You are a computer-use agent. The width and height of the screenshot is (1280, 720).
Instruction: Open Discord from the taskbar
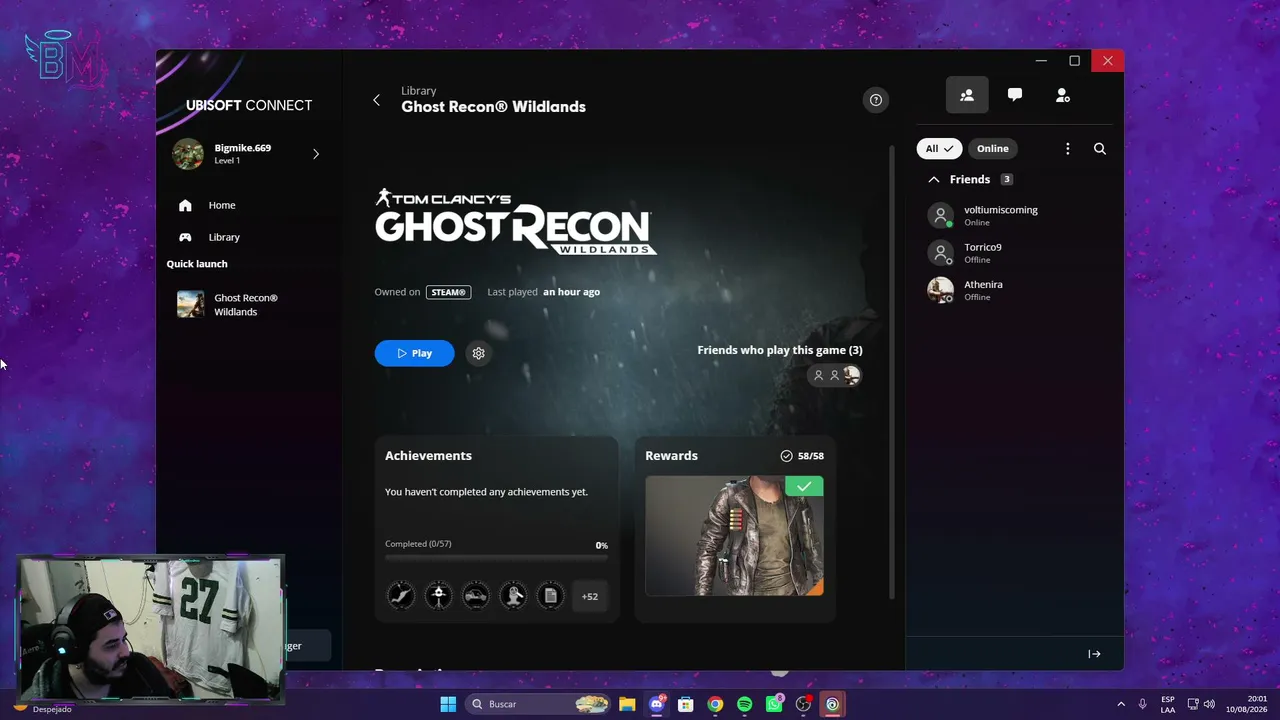pyautogui.click(x=656, y=704)
